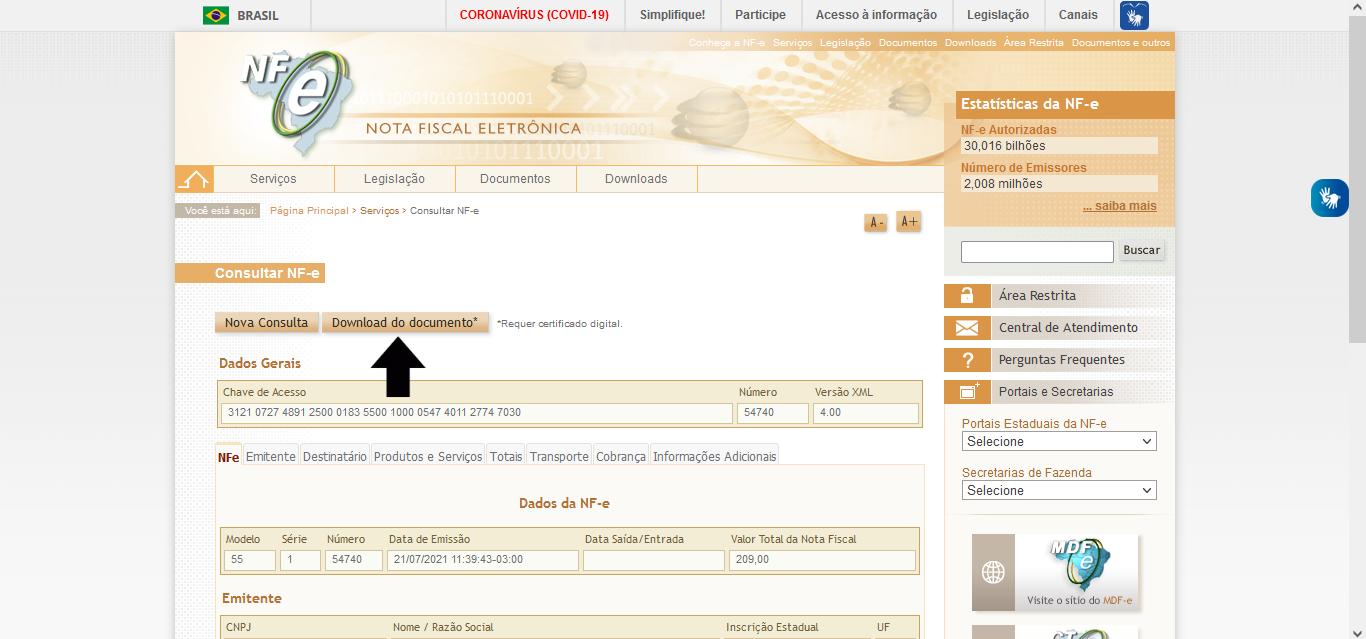Switch to the Produtos e Serviços tab
Image resolution: width=1366 pixels, height=639 pixels.
pyautogui.click(x=428, y=456)
